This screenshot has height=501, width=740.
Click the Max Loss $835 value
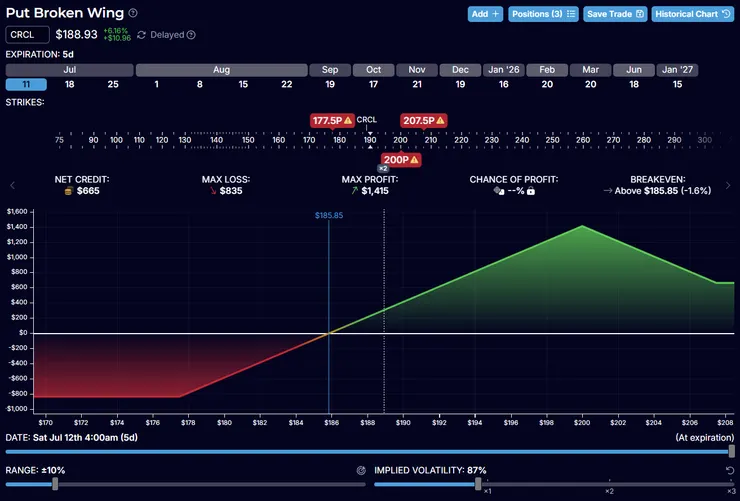(x=231, y=191)
